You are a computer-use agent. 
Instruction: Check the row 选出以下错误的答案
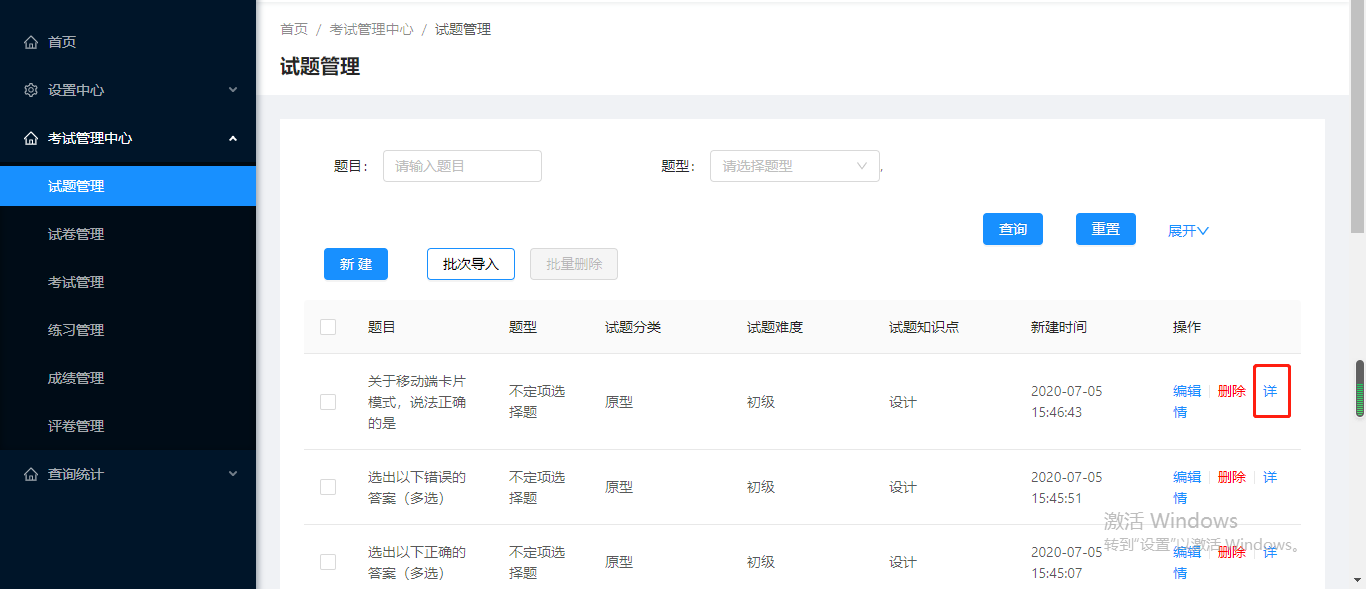click(328, 487)
